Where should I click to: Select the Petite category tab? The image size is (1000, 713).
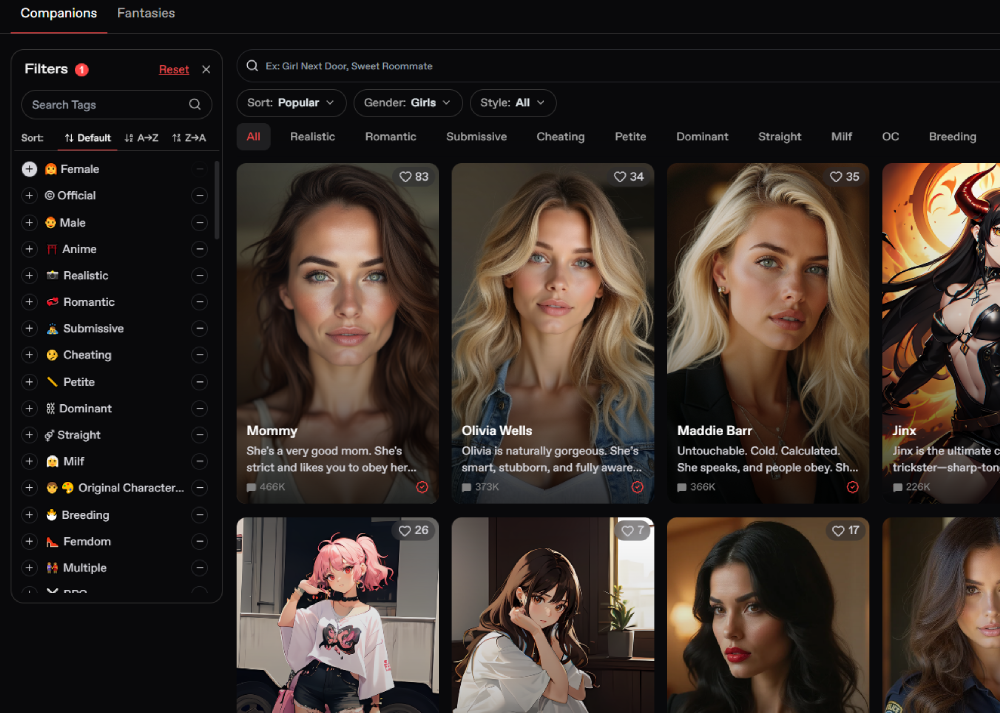pos(630,136)
